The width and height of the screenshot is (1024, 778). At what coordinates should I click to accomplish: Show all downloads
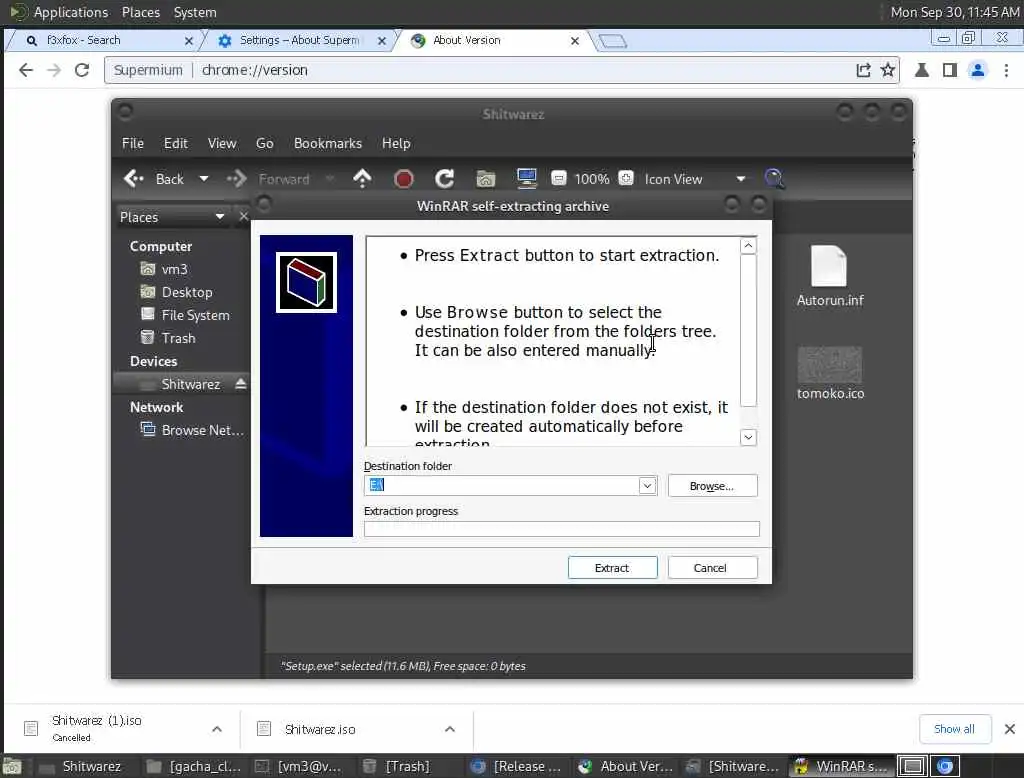coord(954,729)
